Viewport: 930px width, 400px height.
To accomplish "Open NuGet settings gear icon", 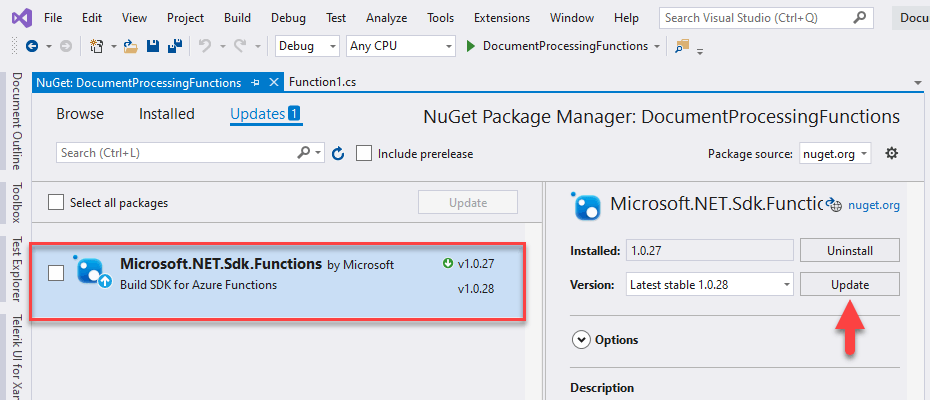I will tap(891, 154).
